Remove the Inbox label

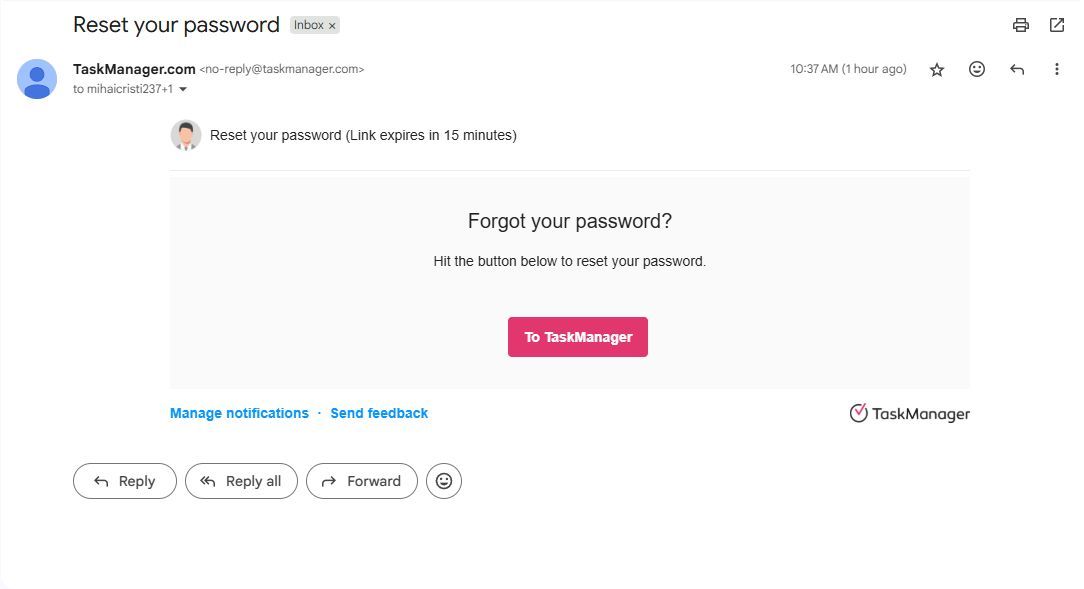331,25
